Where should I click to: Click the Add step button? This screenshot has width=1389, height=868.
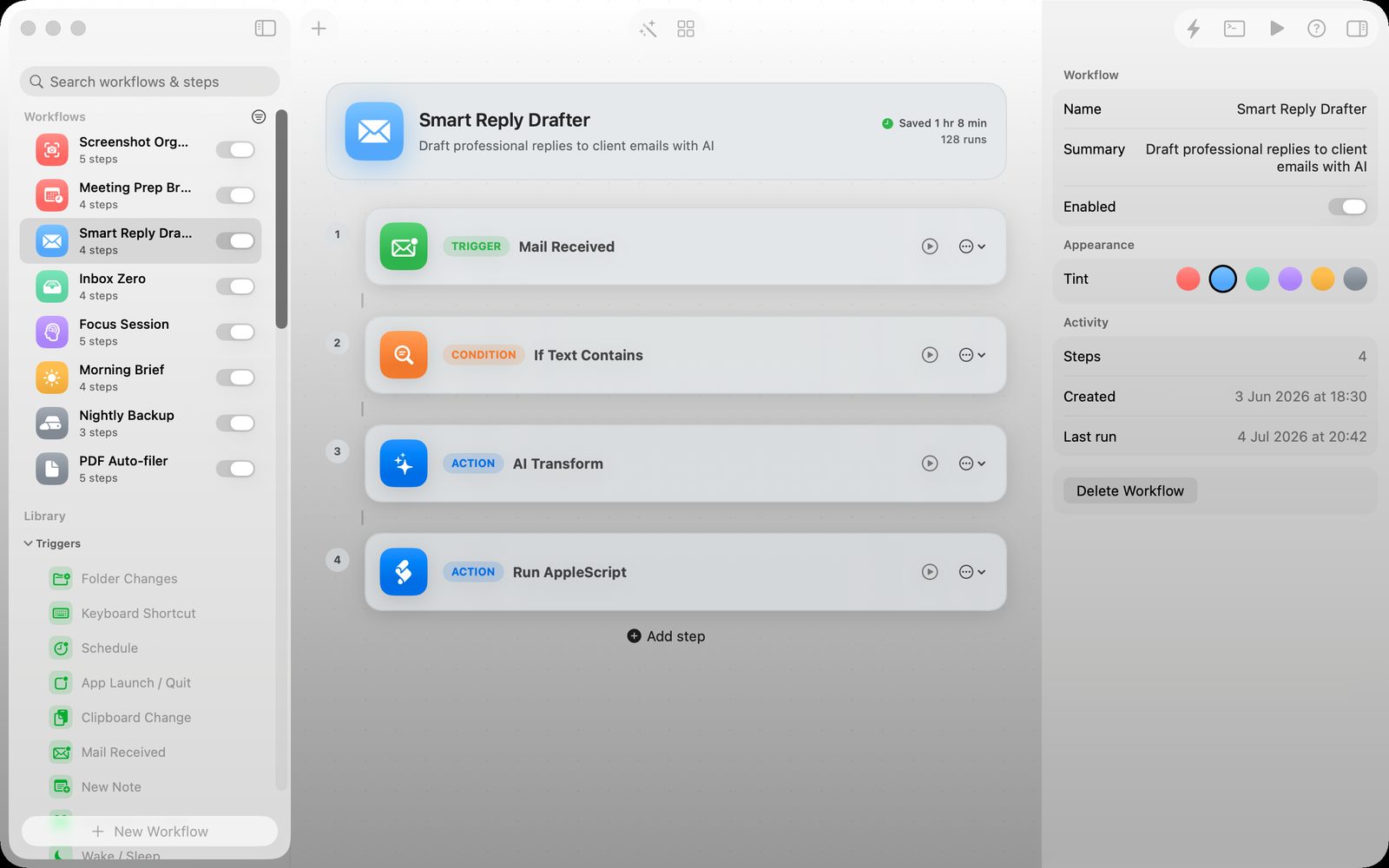coord(666,636)
